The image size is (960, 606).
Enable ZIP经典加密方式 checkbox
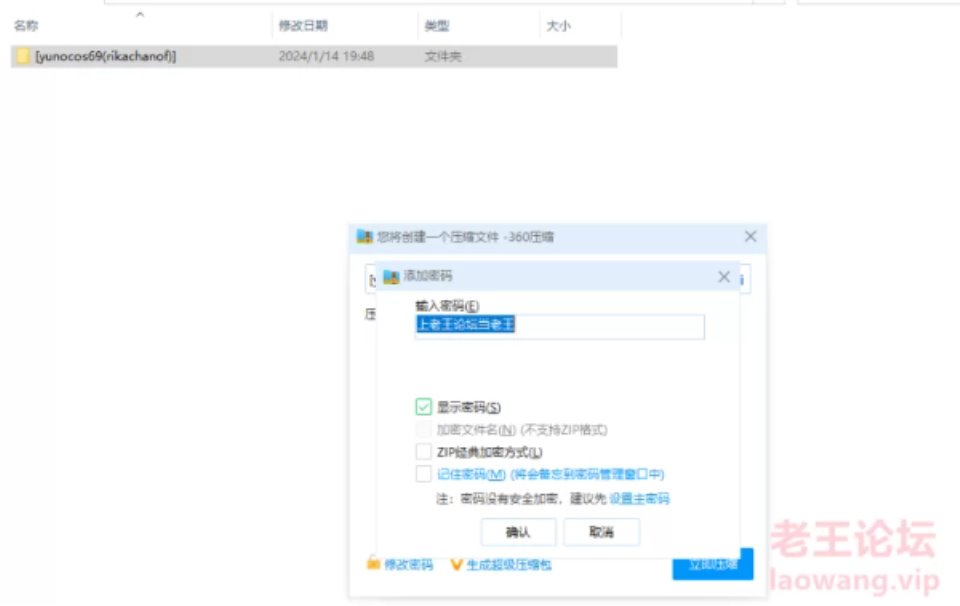[423, 452]
